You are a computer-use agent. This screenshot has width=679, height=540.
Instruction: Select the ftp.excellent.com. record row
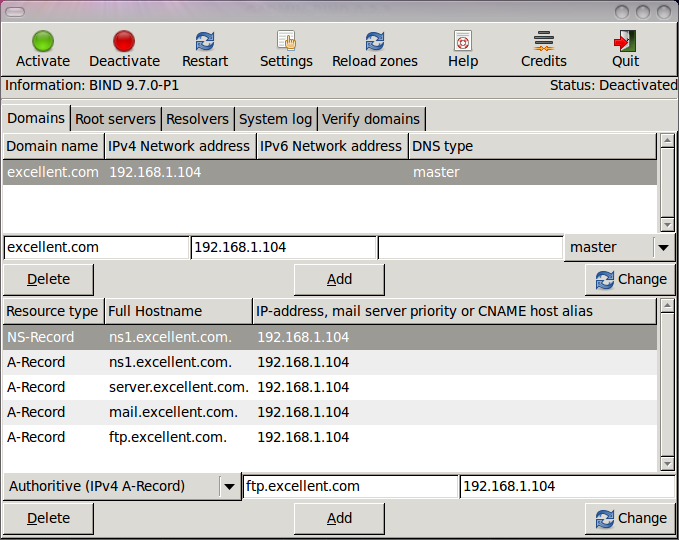click(x=330, y=437)
